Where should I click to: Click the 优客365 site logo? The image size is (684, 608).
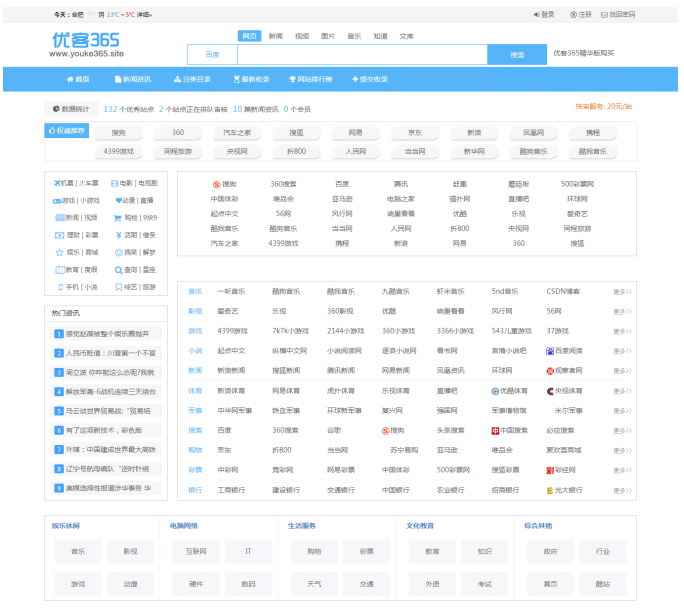(86, 44)
